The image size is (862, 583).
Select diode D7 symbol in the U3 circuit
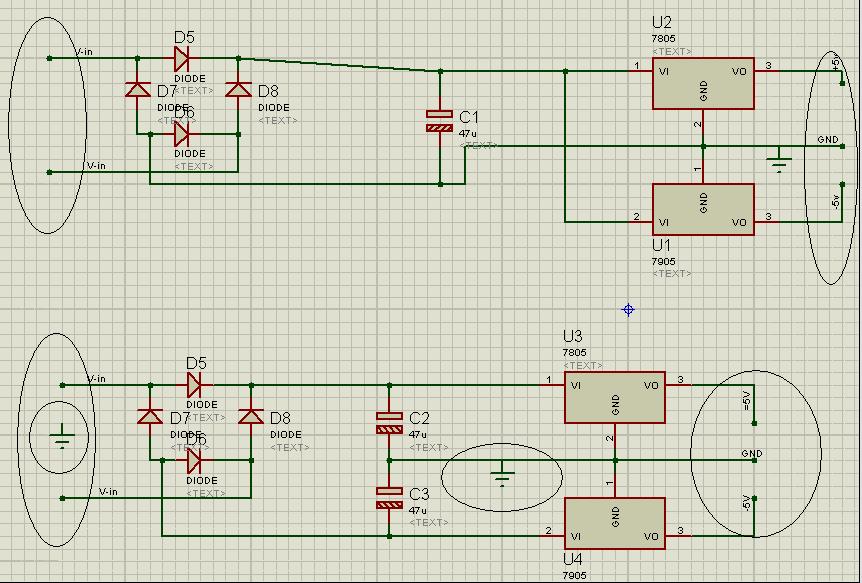click(x=150, y=416)
